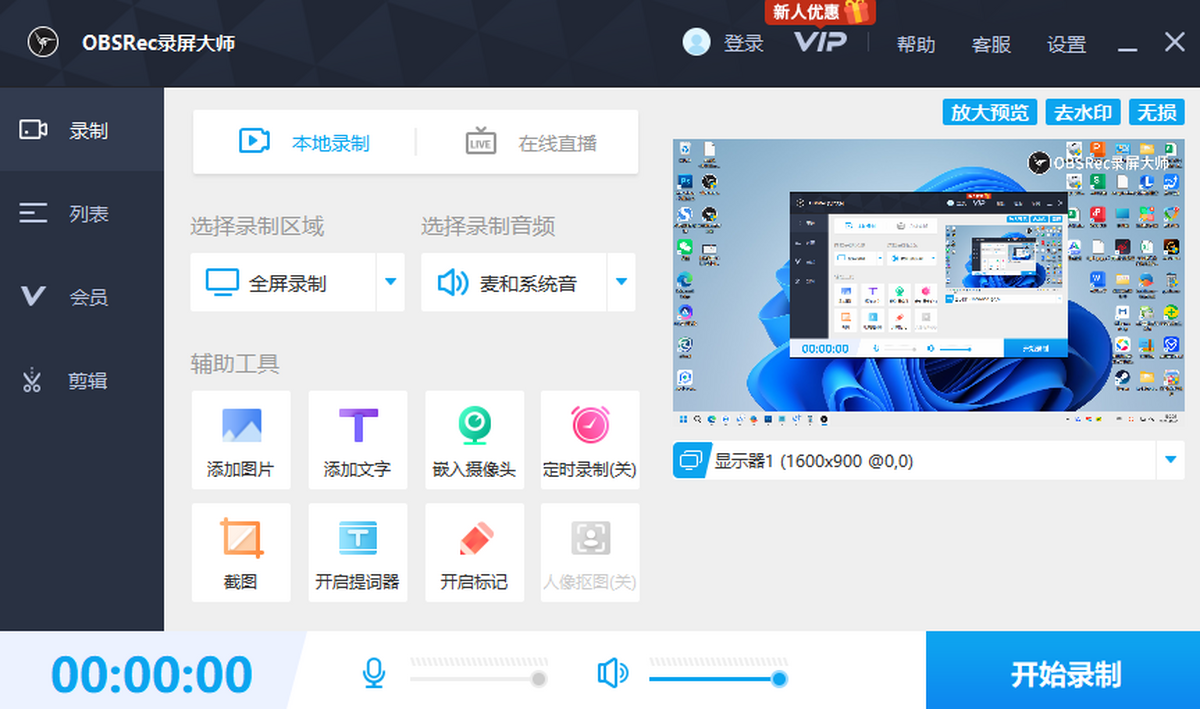Switch to 本地录制 local recording tab
1200x709 pixels.
click(304, 142)
